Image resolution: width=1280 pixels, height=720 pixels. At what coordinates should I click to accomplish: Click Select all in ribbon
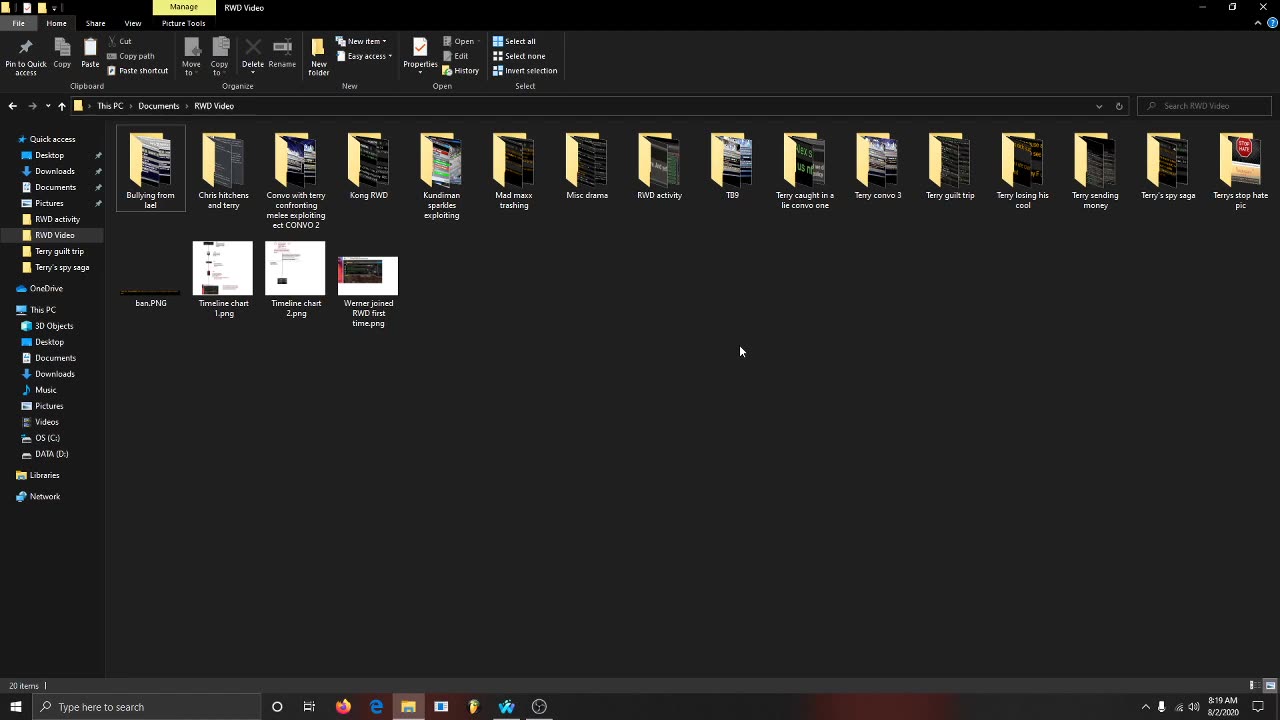(x=514, y=41)
